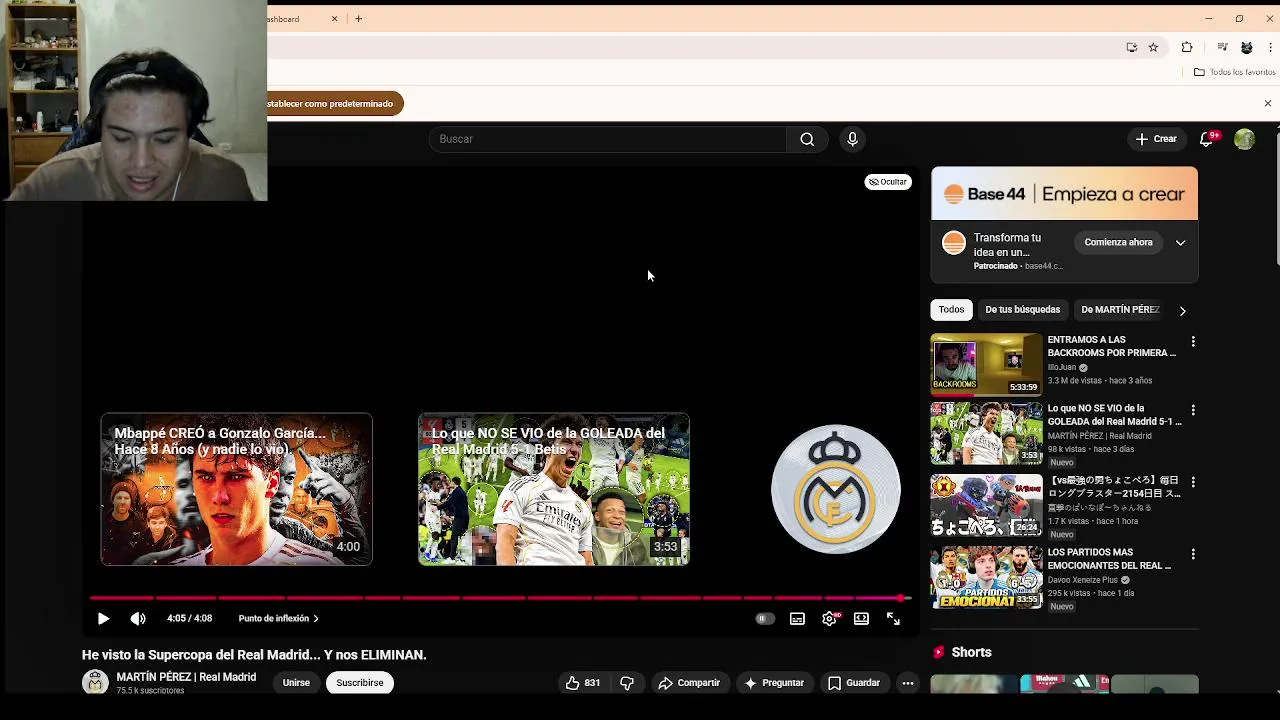The width and height of the screenshot is (1280, 720).
Task: Switch to theater mode
Action: [861, 619]
